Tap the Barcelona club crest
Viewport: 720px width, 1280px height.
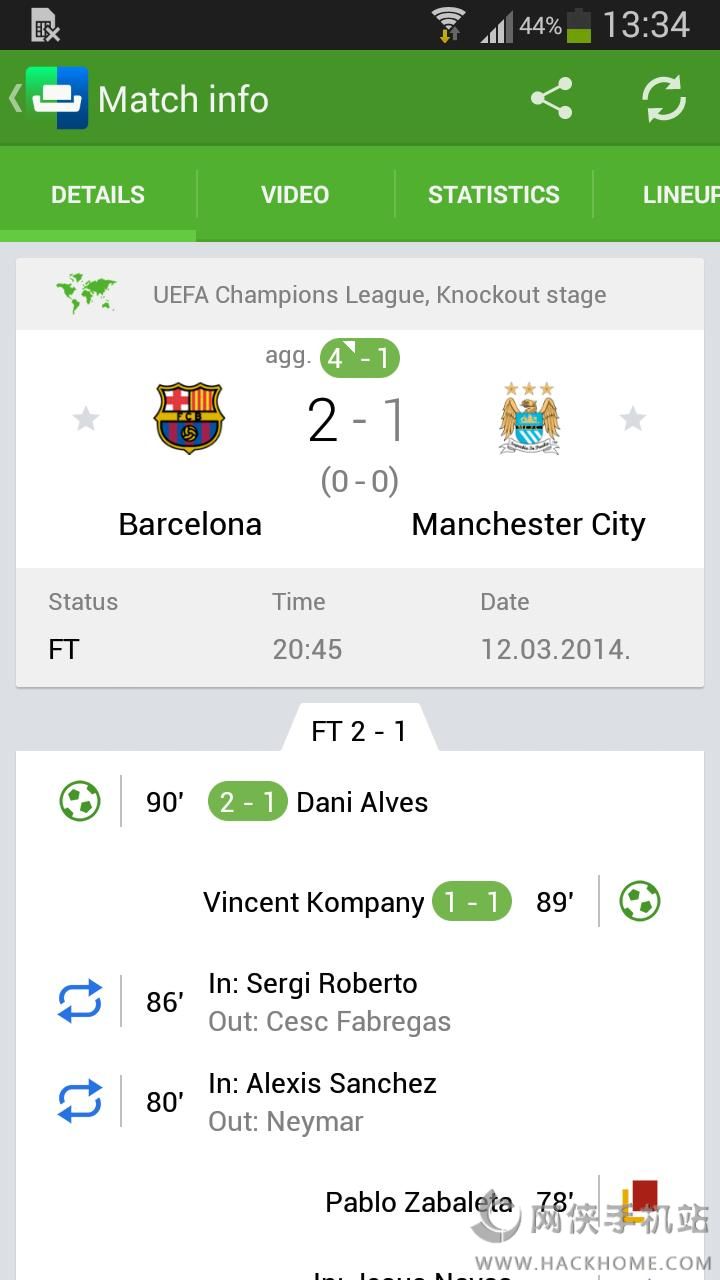click(189, 418)
